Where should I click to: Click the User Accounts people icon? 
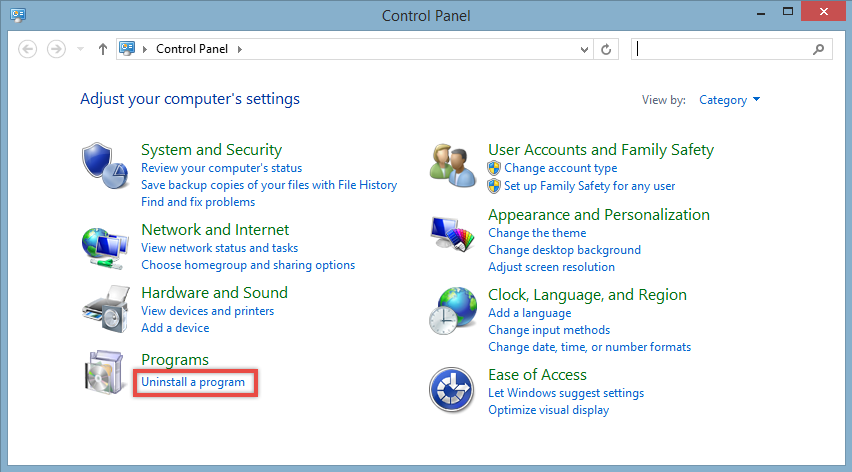click(452, 165)
